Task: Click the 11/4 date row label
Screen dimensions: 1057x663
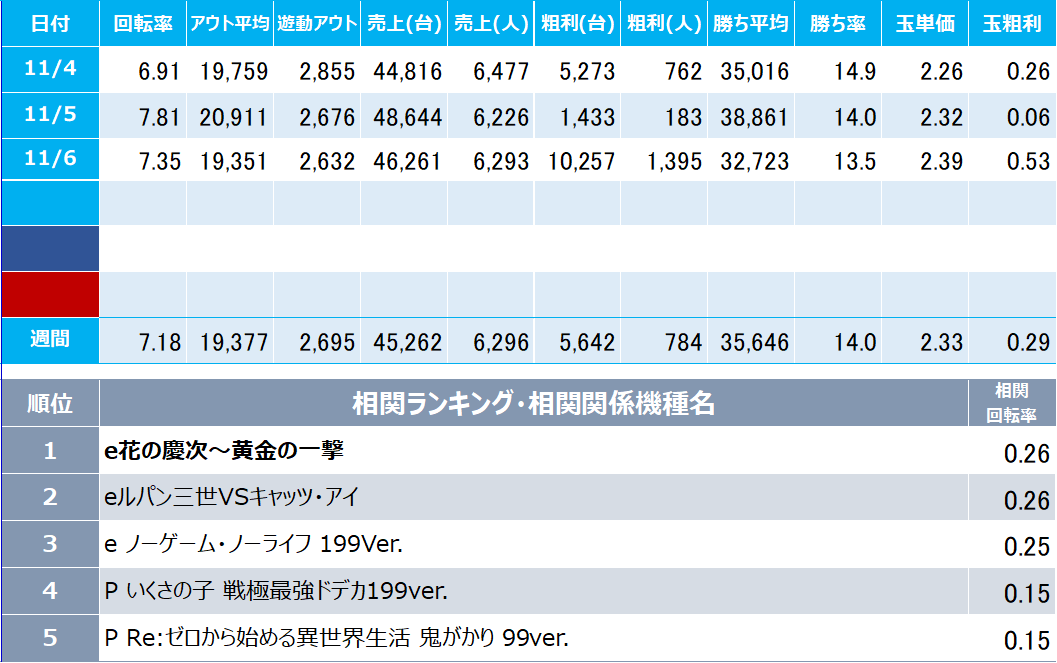Action: [x=49, y=70]
